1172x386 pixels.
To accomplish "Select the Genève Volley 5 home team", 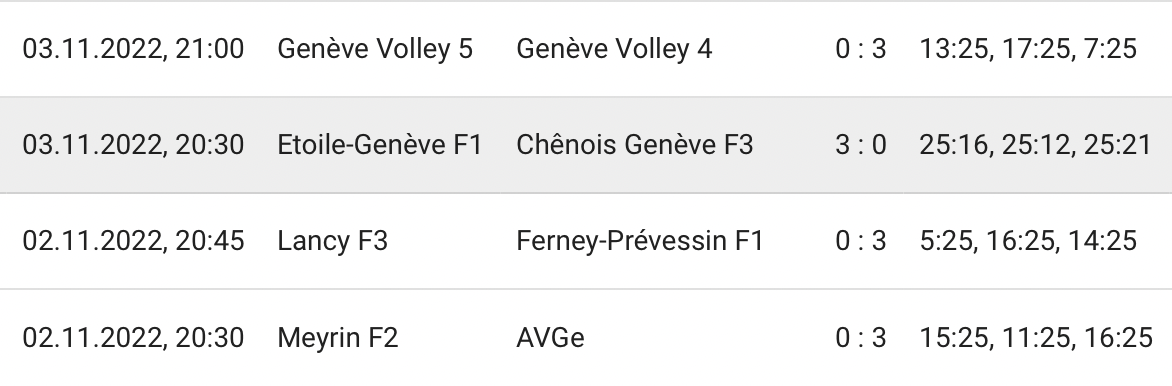I will (374, 49).
